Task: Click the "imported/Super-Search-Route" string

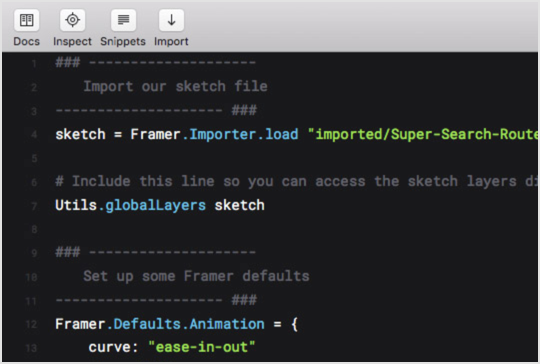Action: point(423,134)
